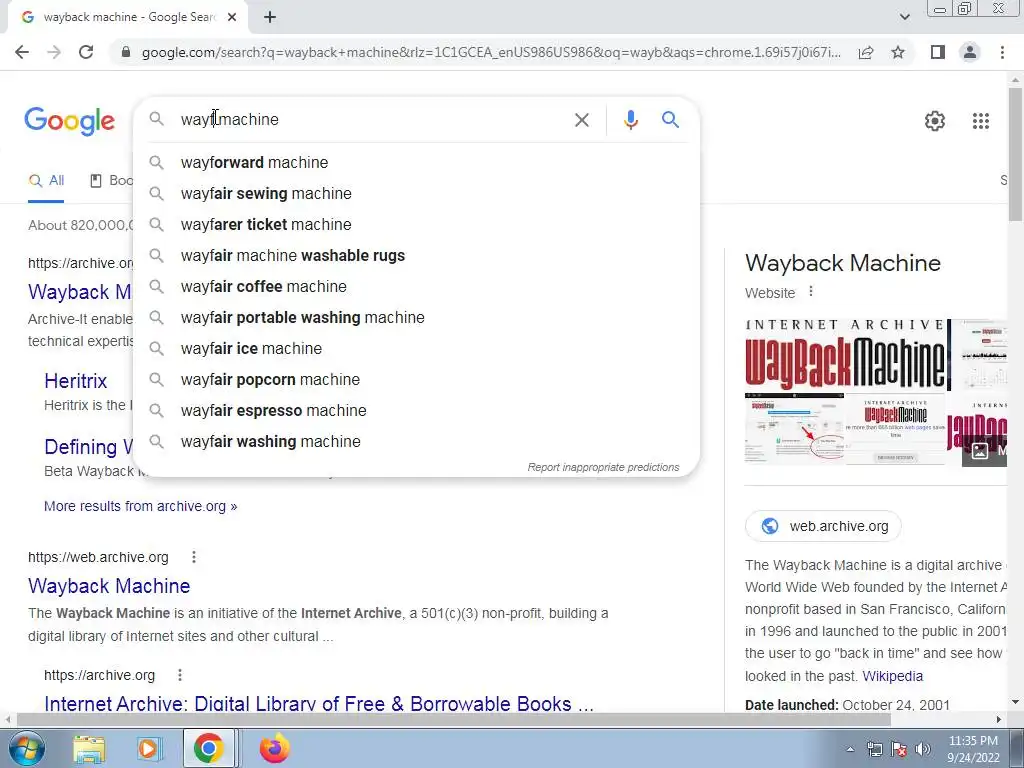Click the Google logo
Viewport: 1024px width, 768px height.
69,121
